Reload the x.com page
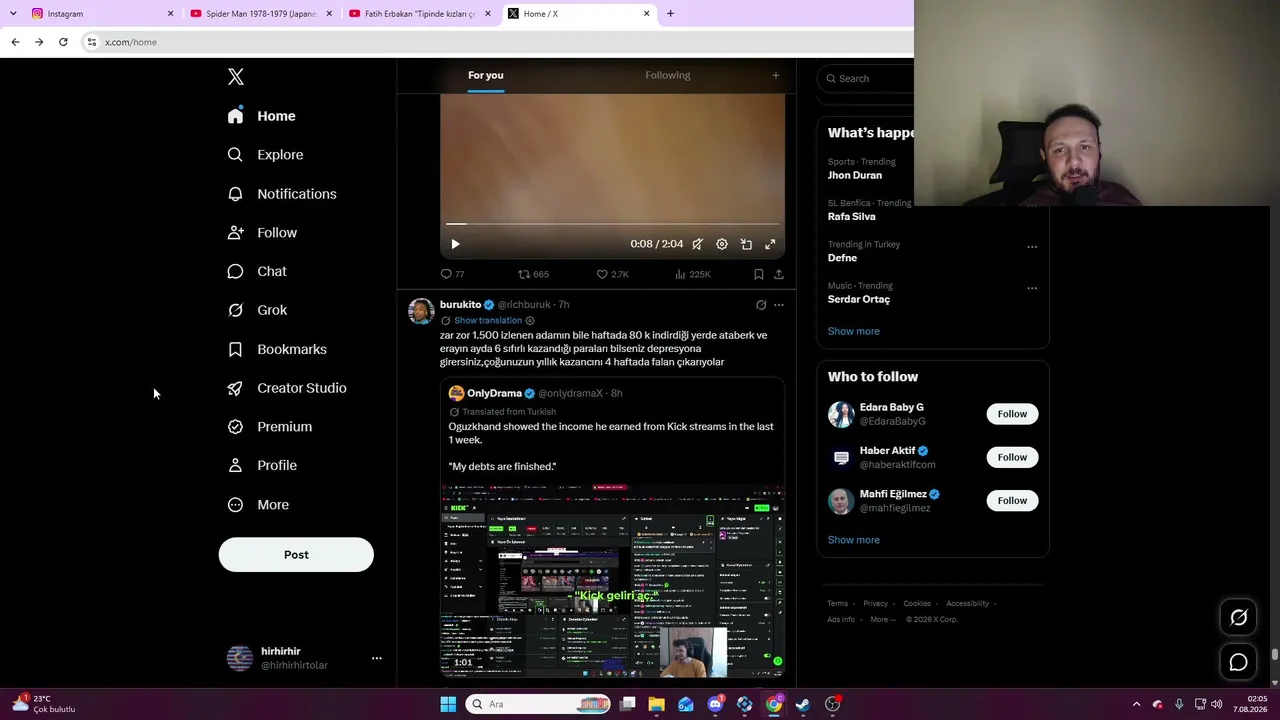The width and height of the screenshot is (1280, 720). pos(63,42)
